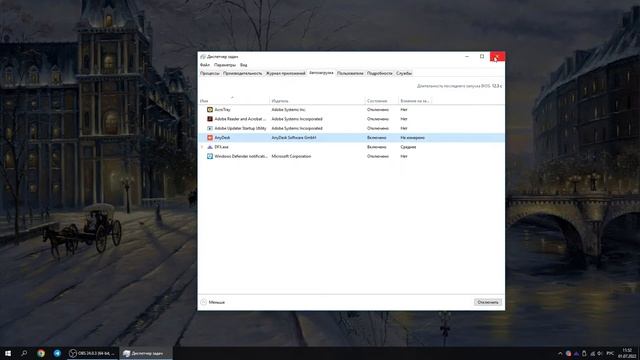640x360 pixels.
Task: Launch Chrome from the taskbar
Action: 41,353
